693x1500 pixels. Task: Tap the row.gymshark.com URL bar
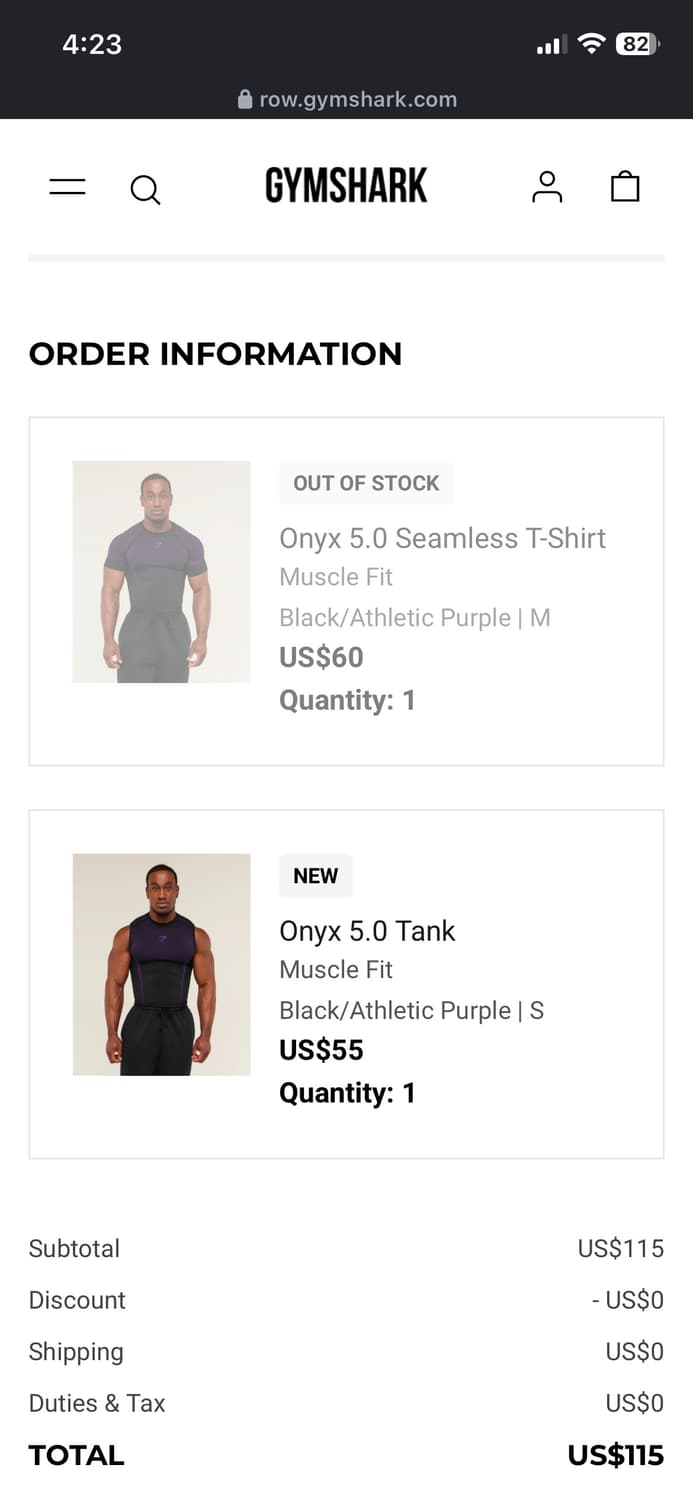click(x=357, y=99)
